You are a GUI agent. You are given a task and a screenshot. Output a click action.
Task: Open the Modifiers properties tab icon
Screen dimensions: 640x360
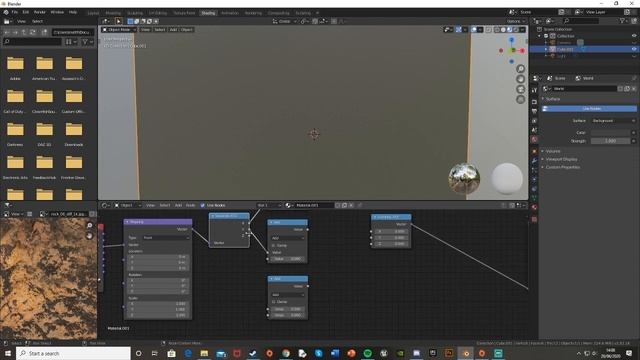coord(534,161)
